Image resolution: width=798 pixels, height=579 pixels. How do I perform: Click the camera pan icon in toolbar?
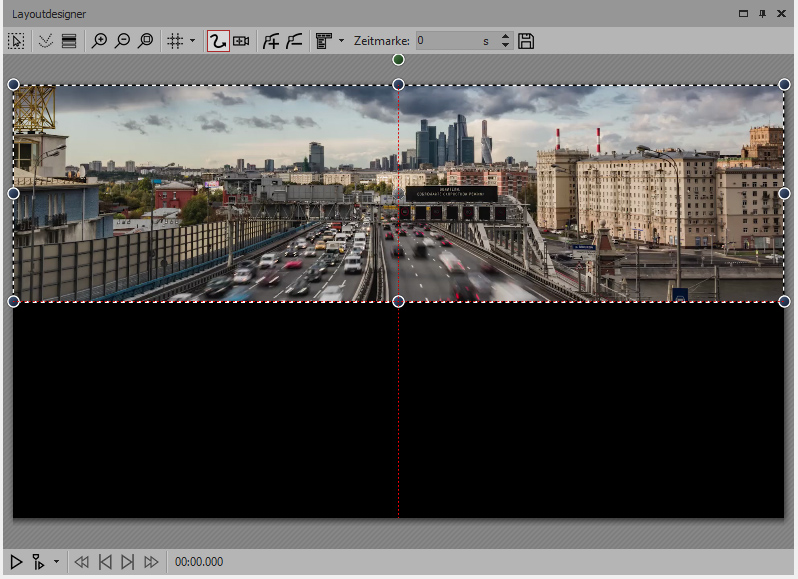point(241,41)
